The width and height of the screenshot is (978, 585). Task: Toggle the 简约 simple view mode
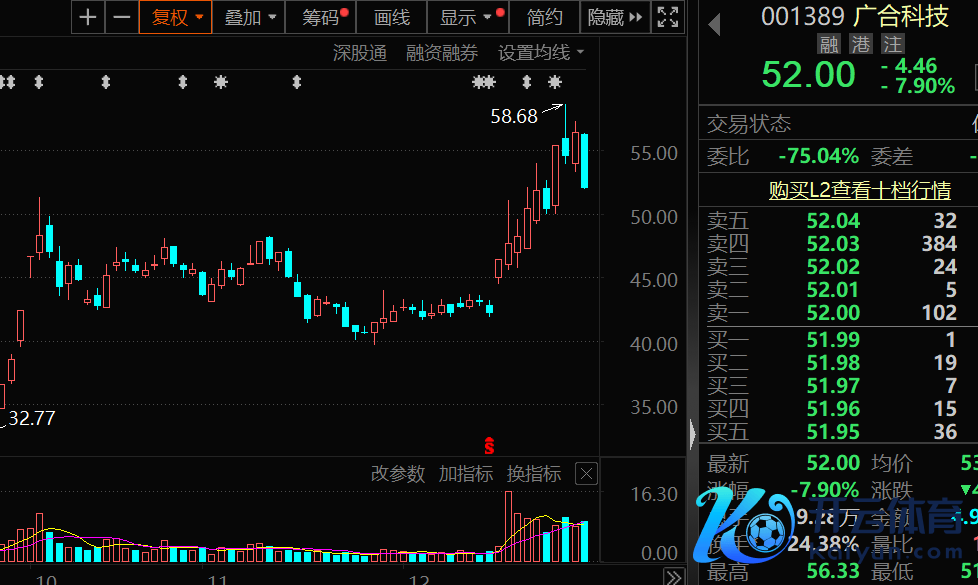pos(545,17)
